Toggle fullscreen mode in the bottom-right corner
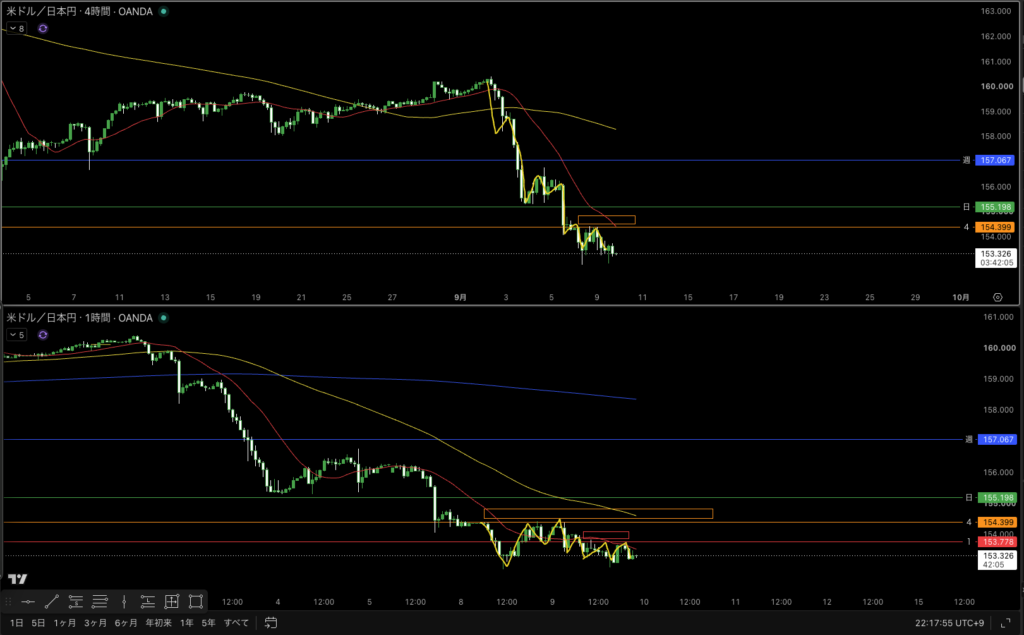 [1006, 623]
